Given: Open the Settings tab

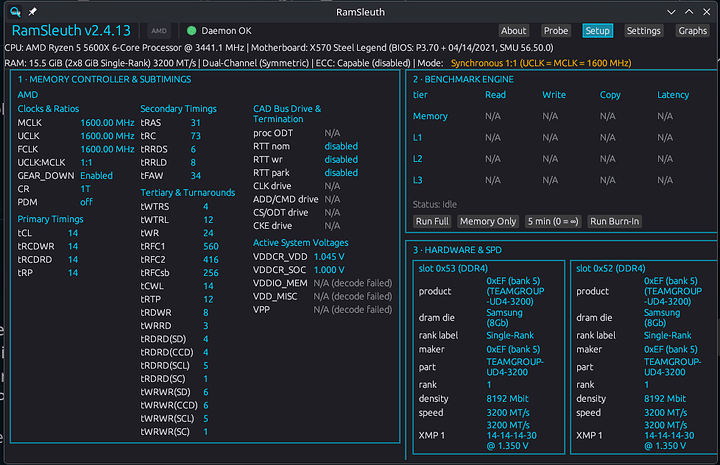Looking at the screenshot, I should point(643,31).
